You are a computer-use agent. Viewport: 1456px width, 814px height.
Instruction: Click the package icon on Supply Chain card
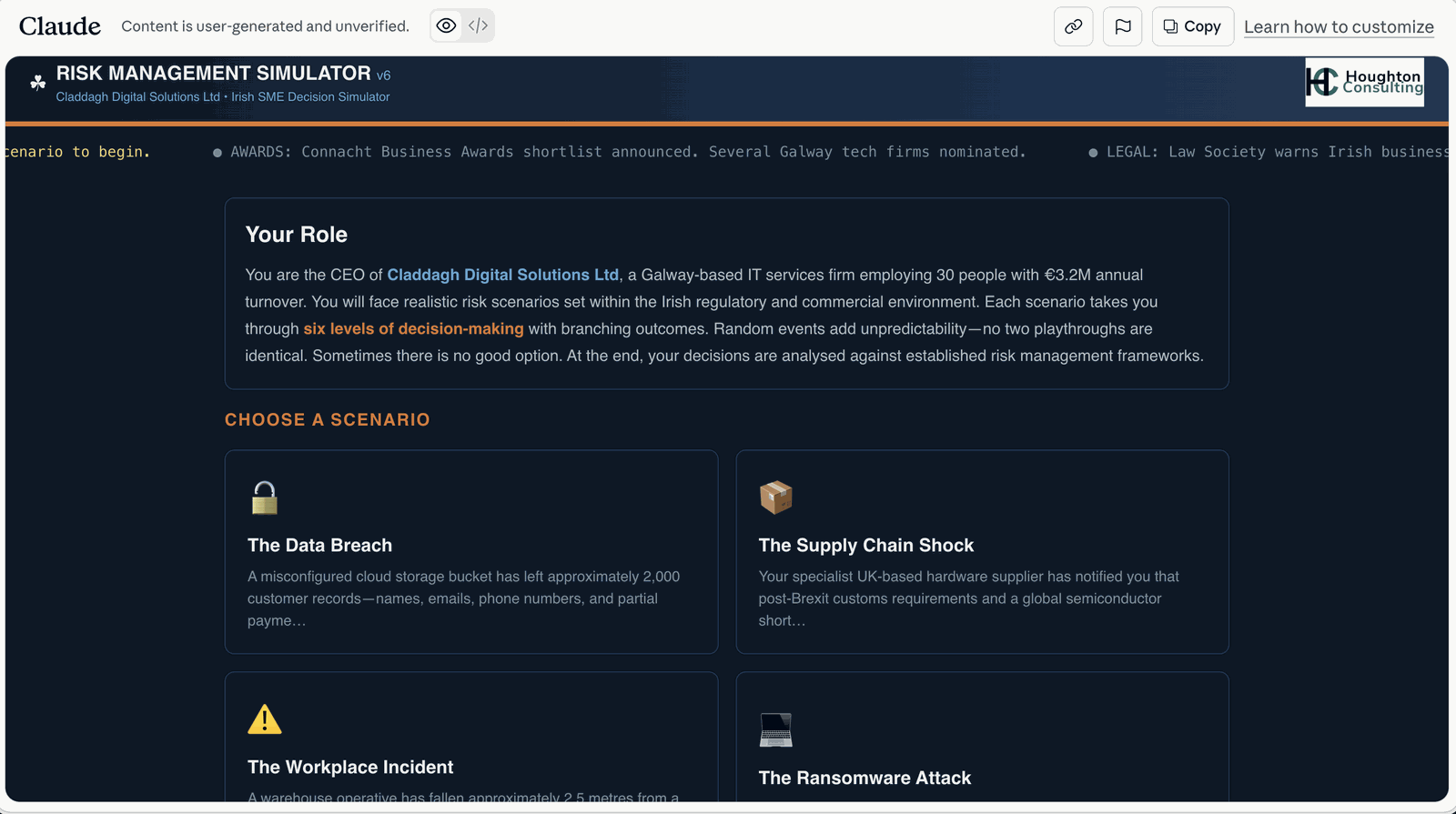[x=776, y=497]
